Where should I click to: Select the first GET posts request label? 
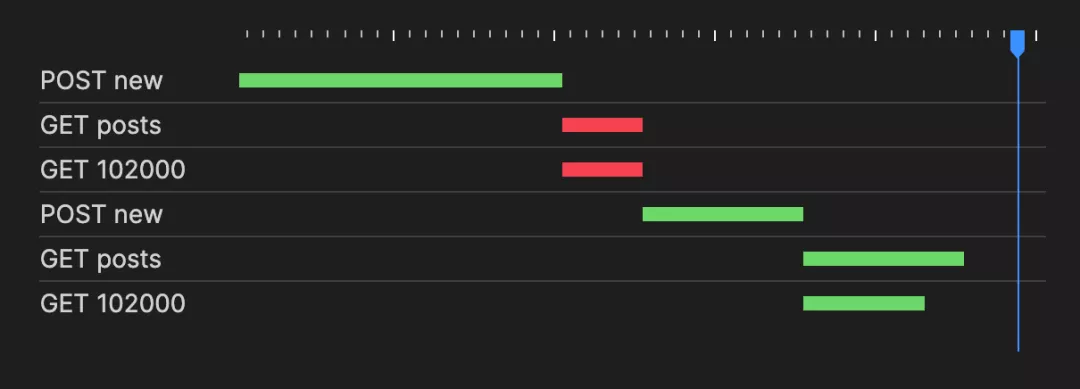pyautogui.click(x=101, y=125)
